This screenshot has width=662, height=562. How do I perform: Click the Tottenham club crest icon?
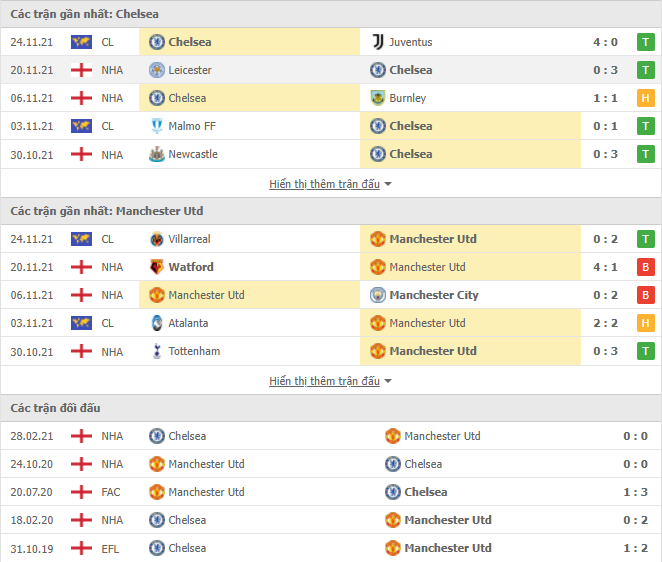[157, 351]
